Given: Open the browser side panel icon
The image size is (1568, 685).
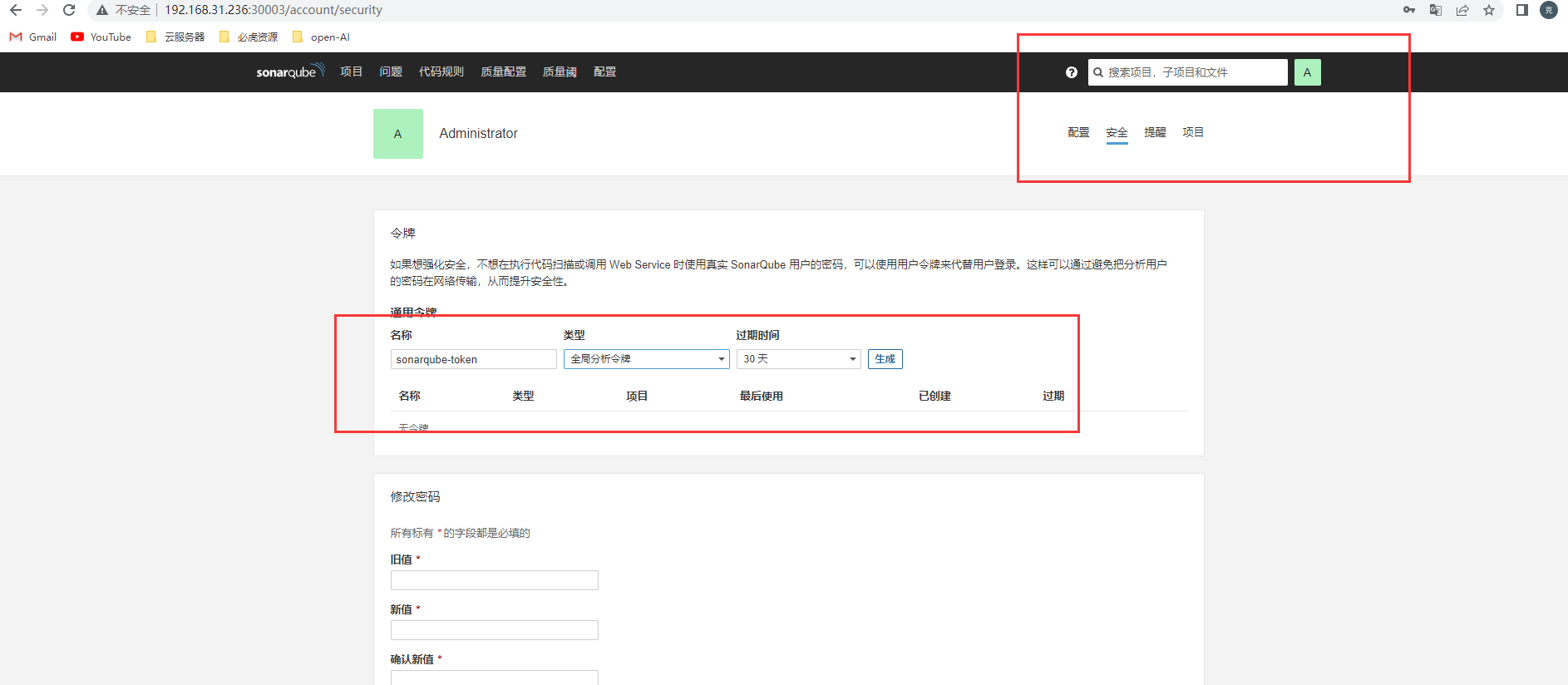Looking at the screenshot, I should (1522, 10).
